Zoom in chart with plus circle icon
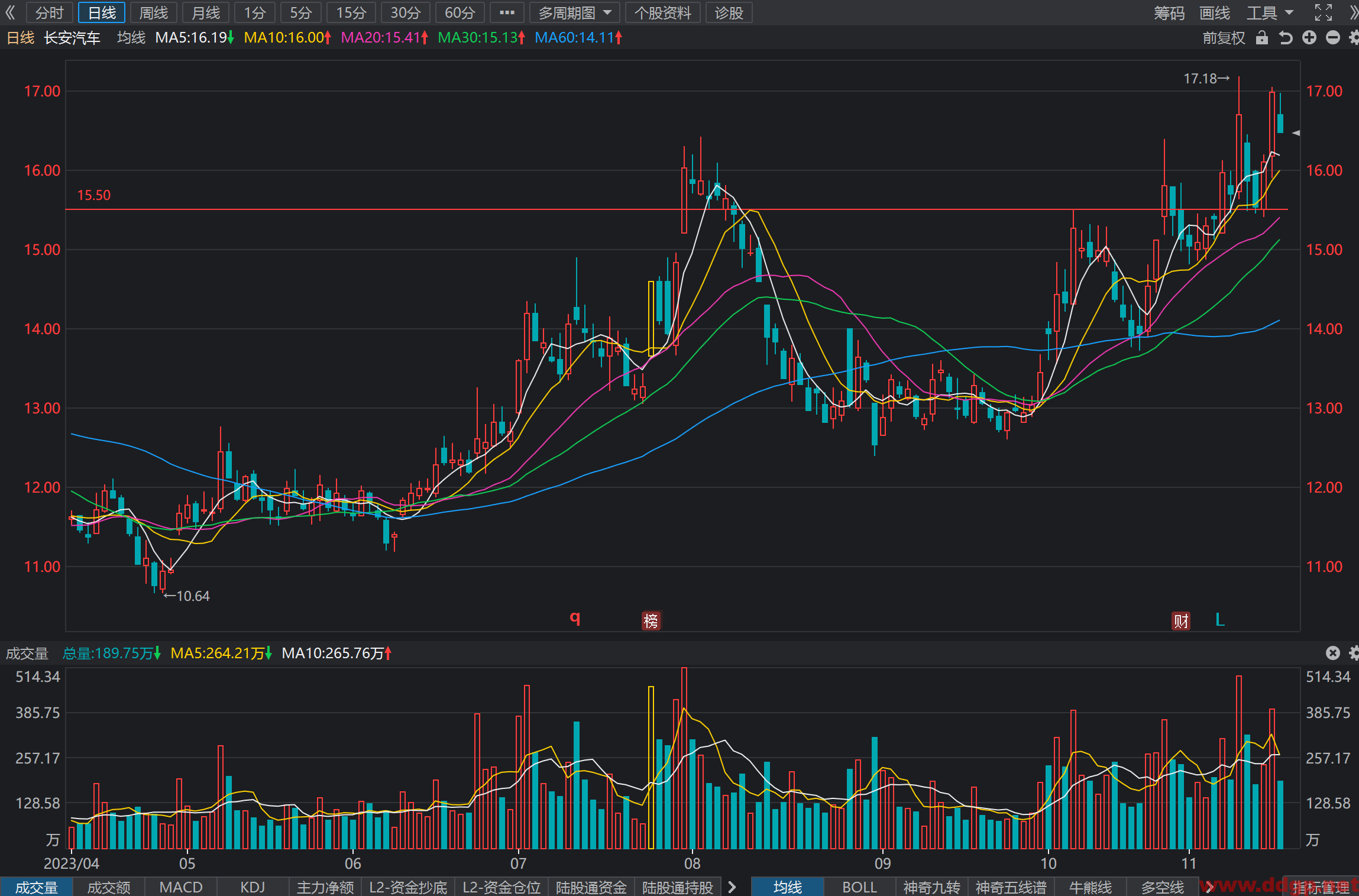The width and height of the screenshot is (1359, 896). point(1309,38)
